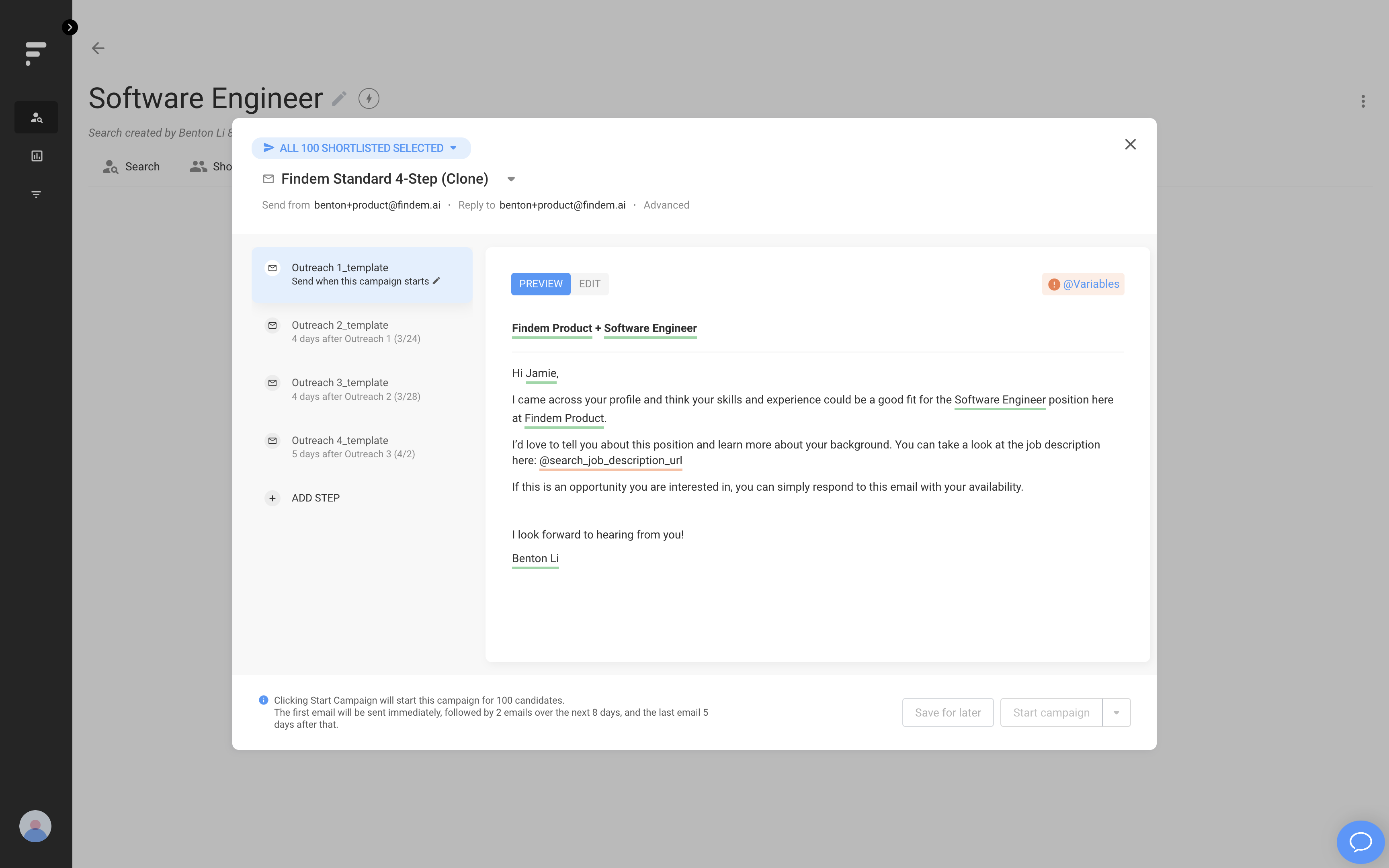
Task: Click the back arrow above the title
Action: point(98,48)
